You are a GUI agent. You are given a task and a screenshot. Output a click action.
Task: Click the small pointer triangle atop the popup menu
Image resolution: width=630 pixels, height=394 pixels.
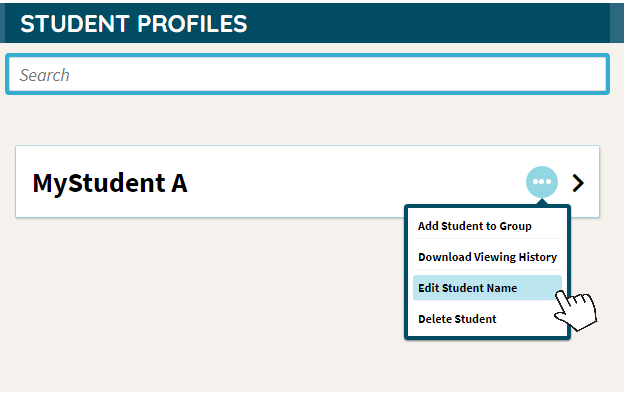tap(542, 201)
